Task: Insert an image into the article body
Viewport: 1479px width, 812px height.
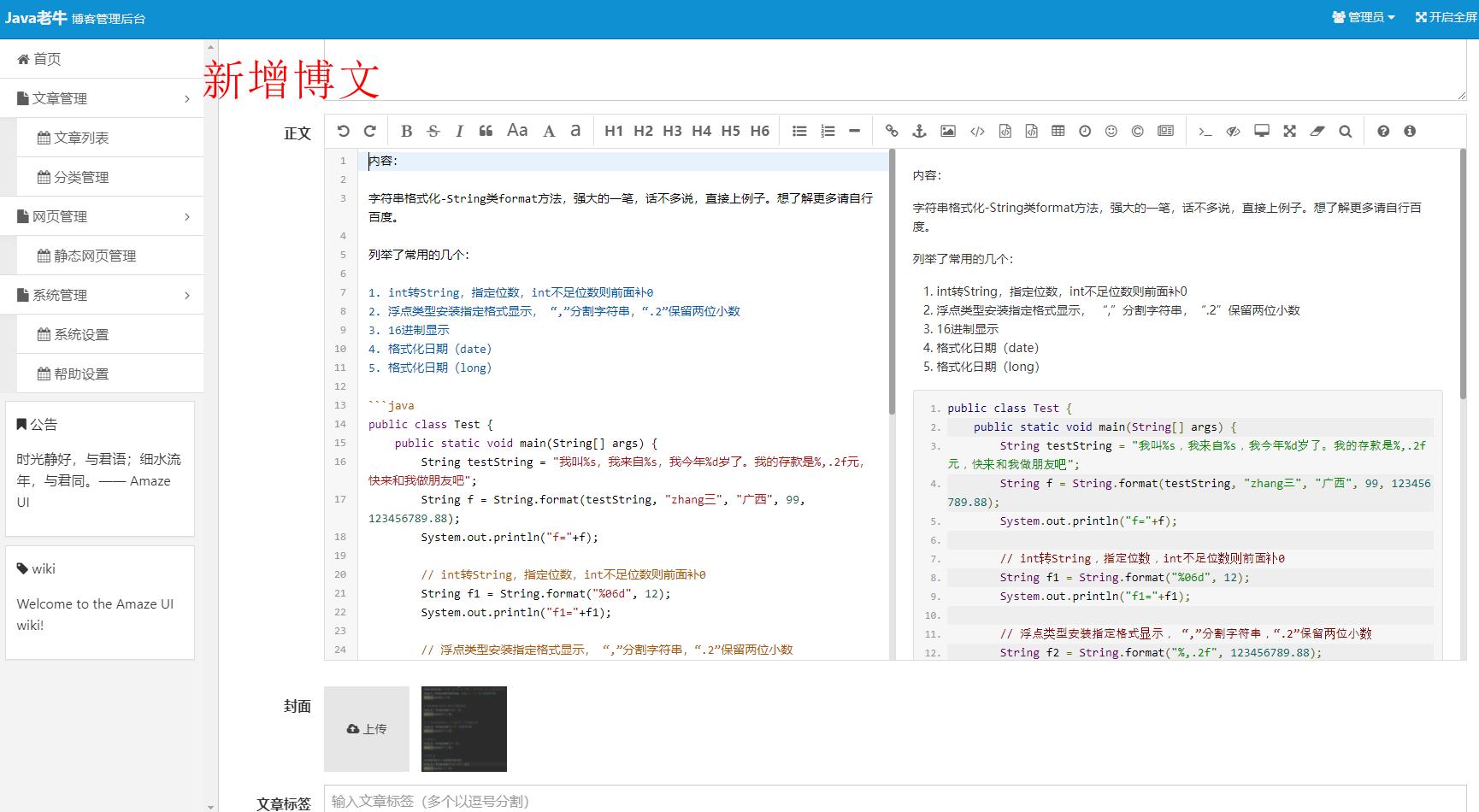Action: tap(948, 131)
